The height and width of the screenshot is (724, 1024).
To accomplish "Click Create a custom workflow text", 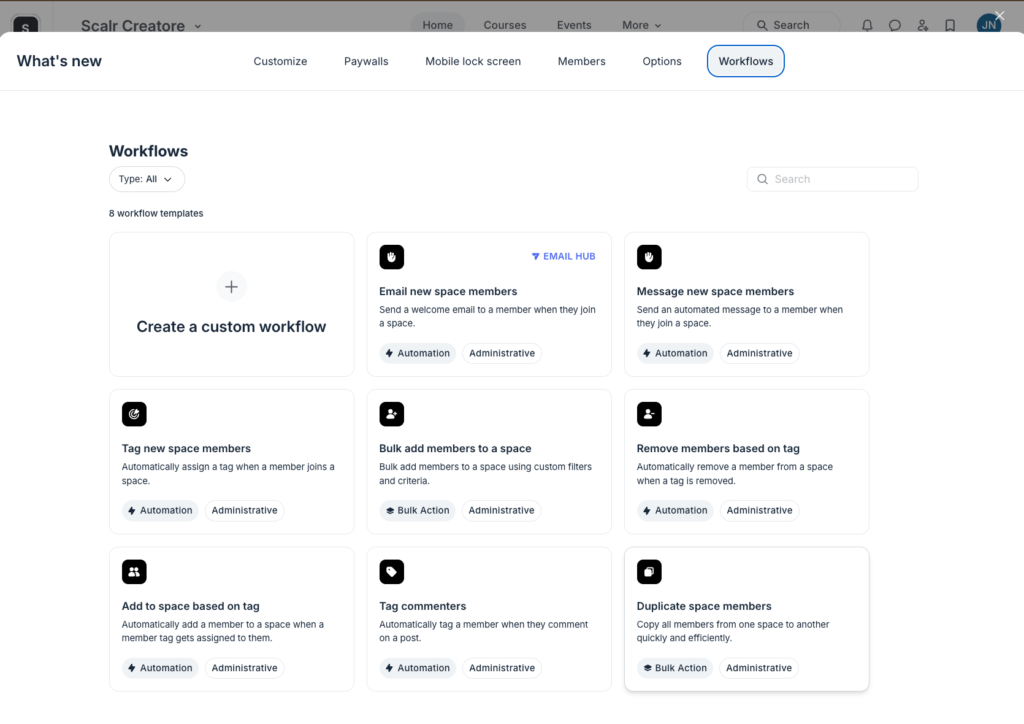I will click(x=231, y=326).
